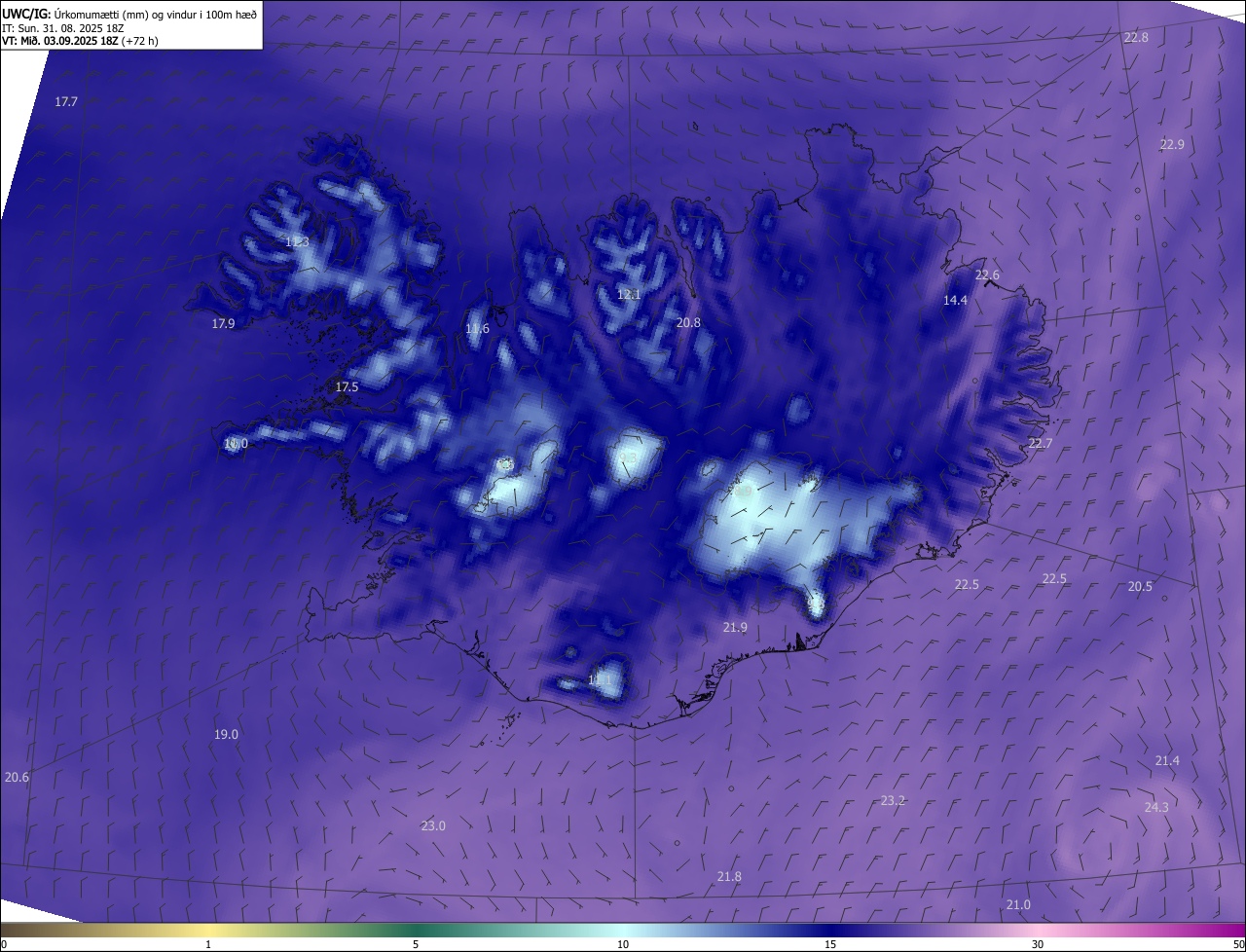
Task: Click the 22.6 map value
Action: 987,275
